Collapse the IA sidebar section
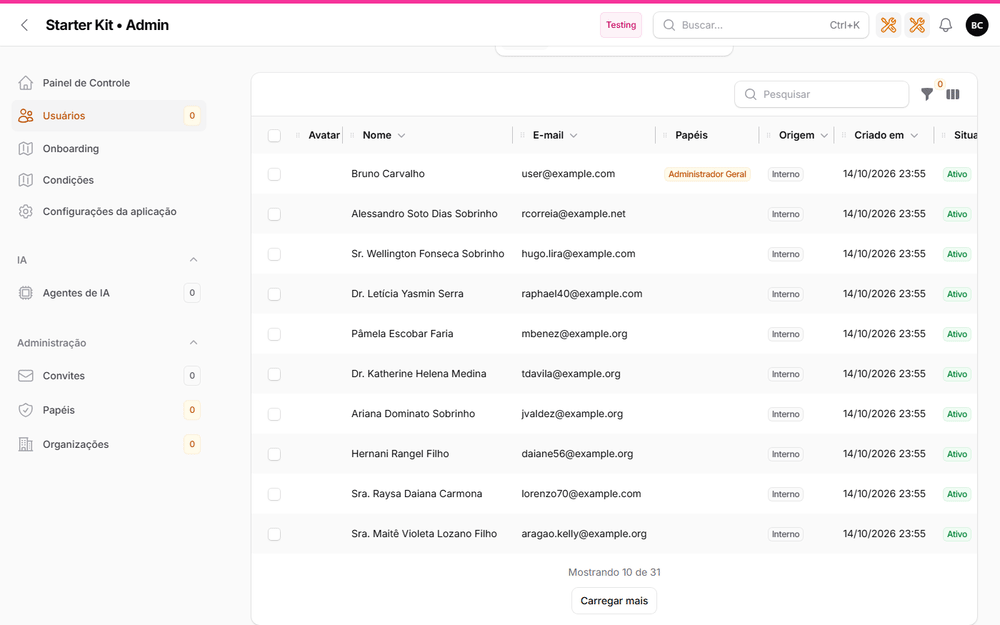 tap(193, 260)
